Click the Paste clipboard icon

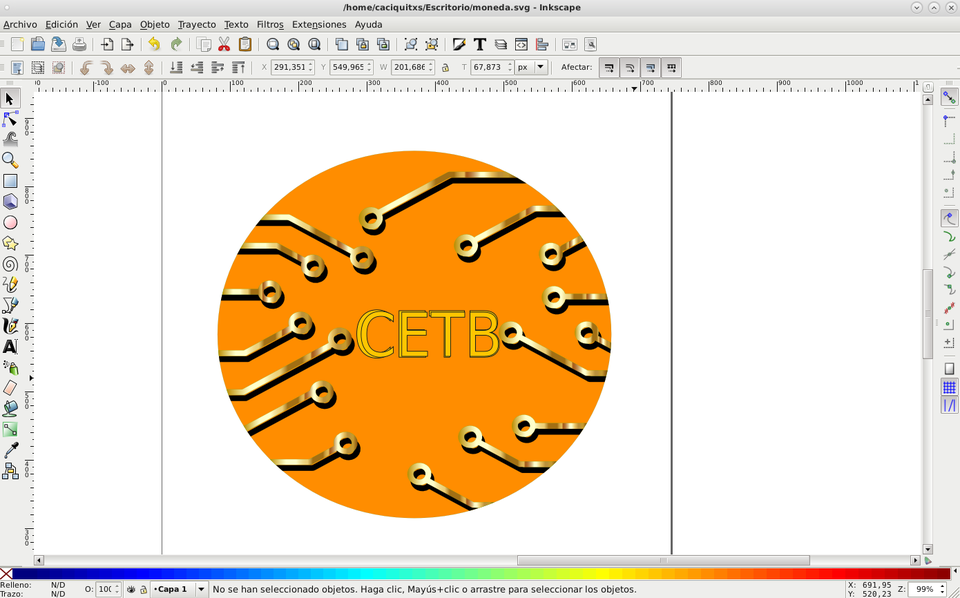[245, 44]
